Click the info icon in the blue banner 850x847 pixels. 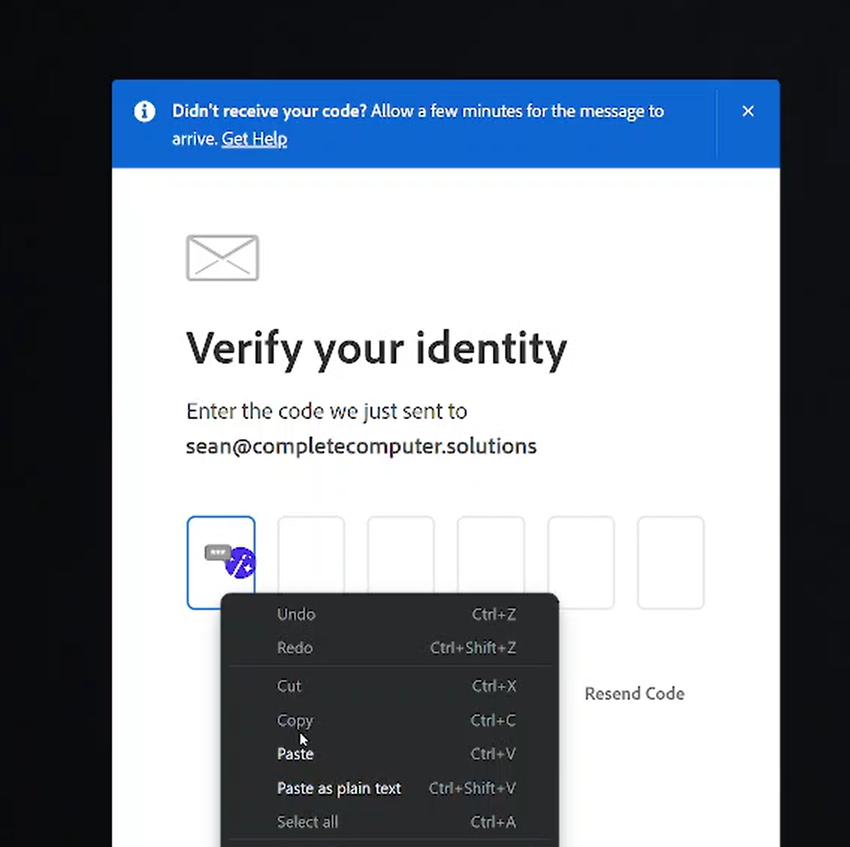(144, 111)
